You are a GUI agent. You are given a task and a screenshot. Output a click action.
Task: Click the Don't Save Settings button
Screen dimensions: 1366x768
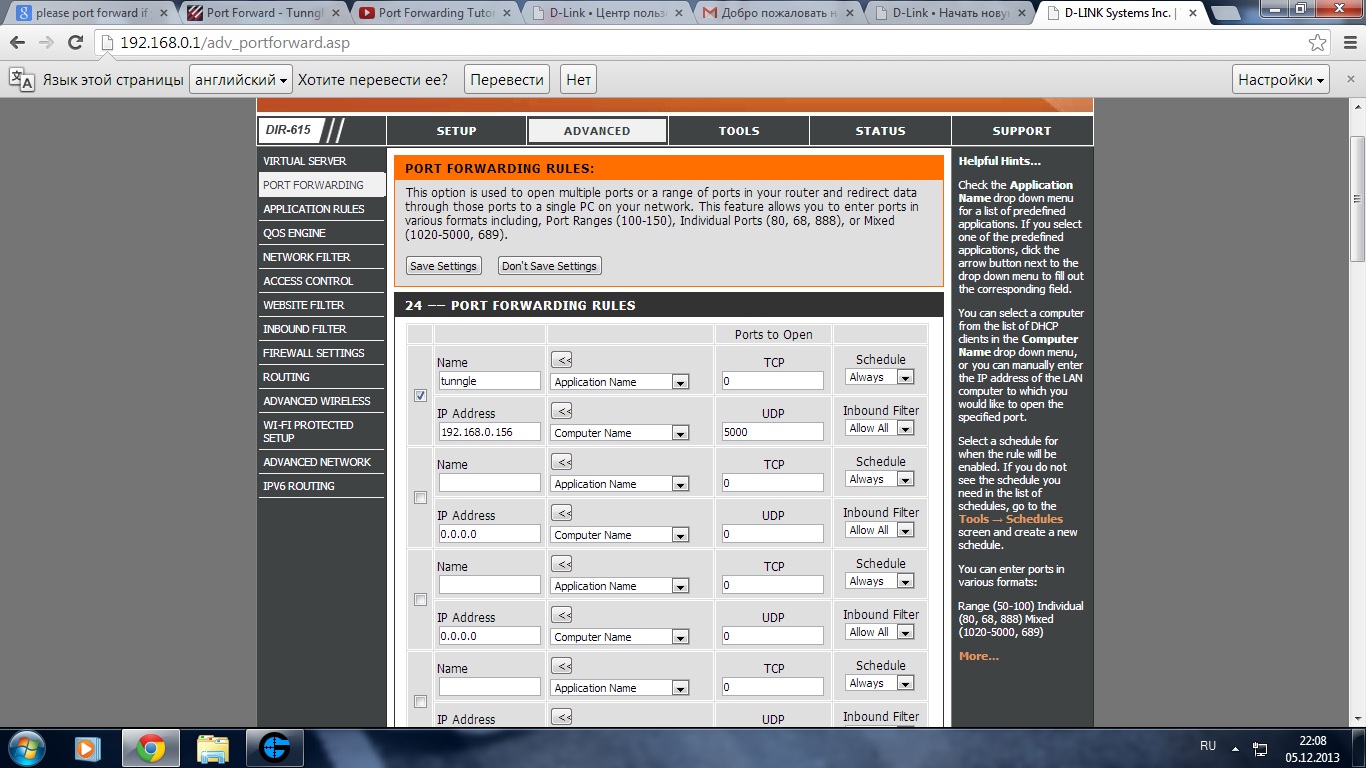pos(550,266)
